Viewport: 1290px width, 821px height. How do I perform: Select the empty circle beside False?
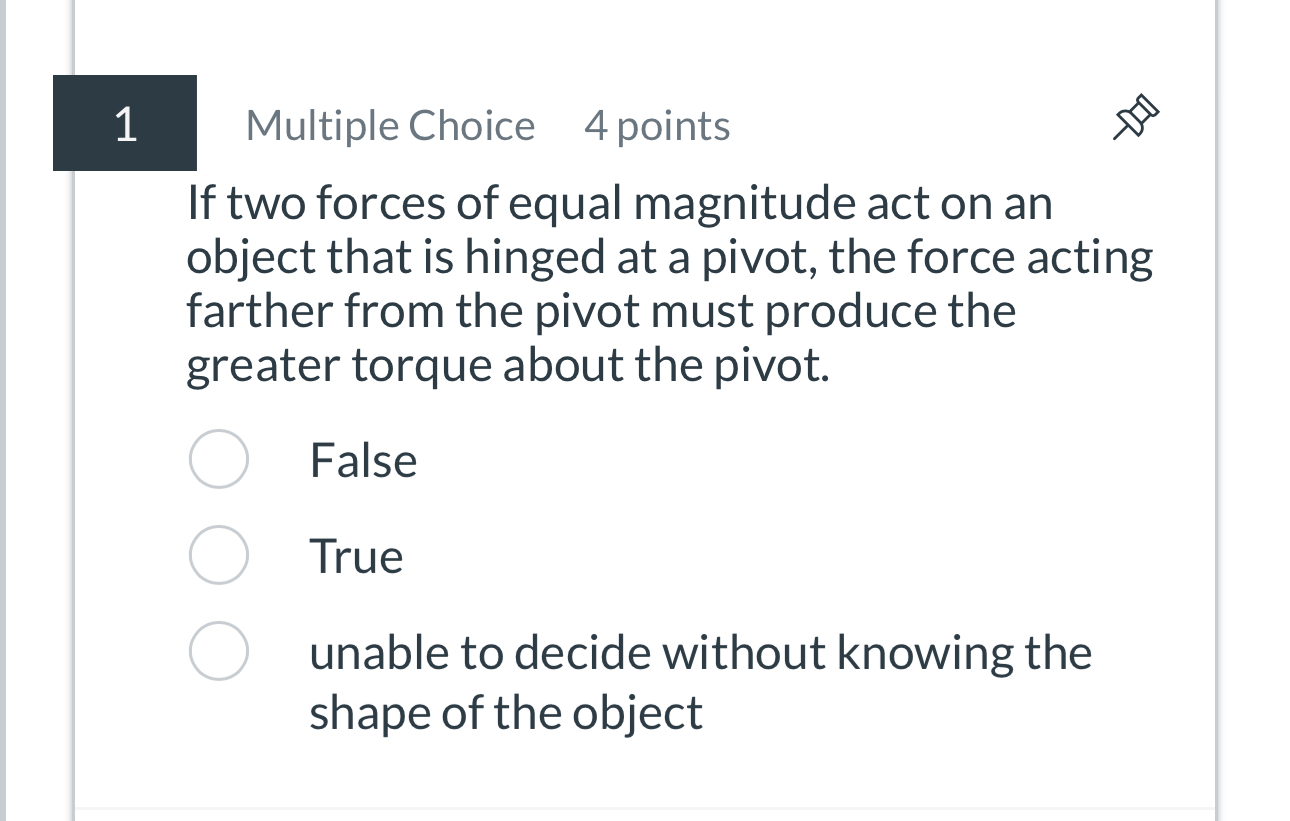coord(218,458)
